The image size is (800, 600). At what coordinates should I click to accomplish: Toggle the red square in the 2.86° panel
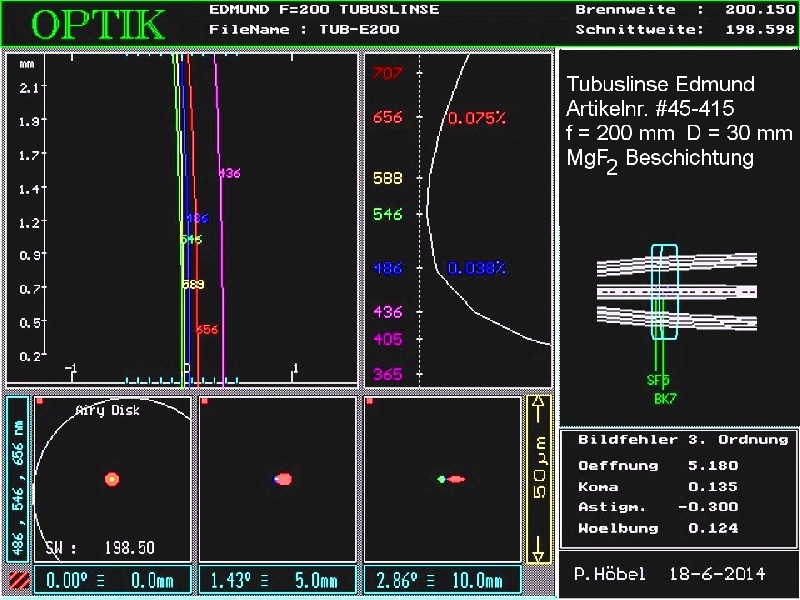[x=369, y=402]
